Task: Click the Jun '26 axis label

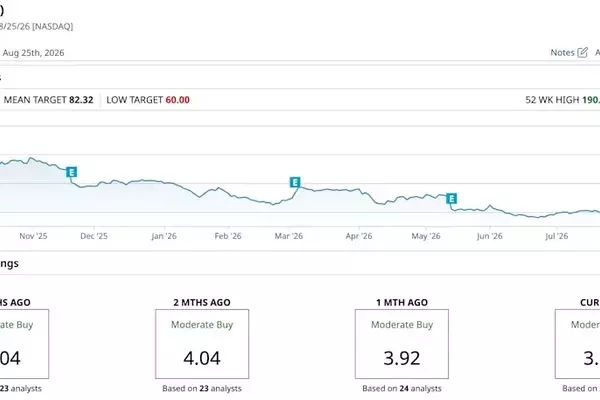Action: coord(489,236)
